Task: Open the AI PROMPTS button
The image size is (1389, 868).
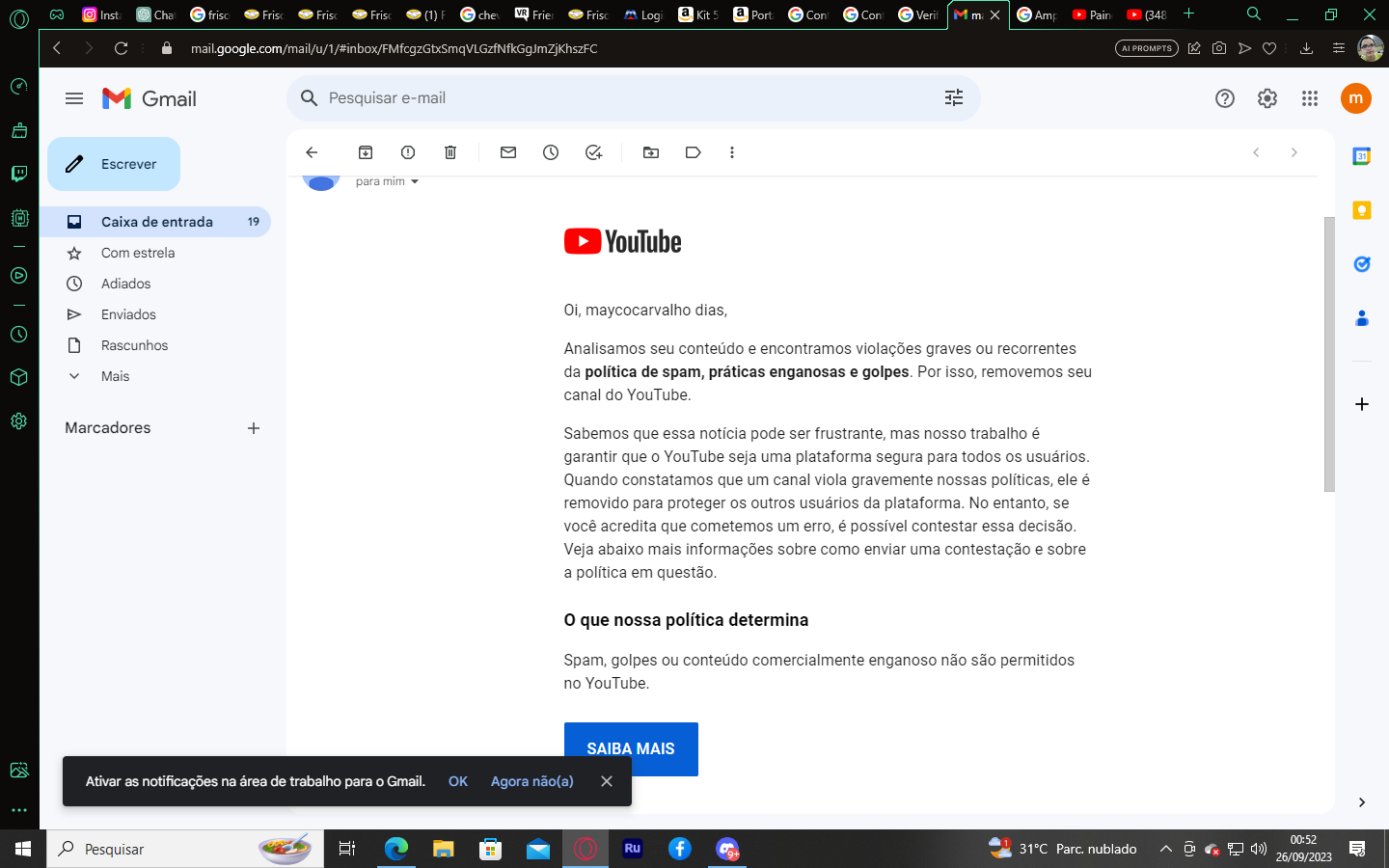Action: [x=1147, y=48]
